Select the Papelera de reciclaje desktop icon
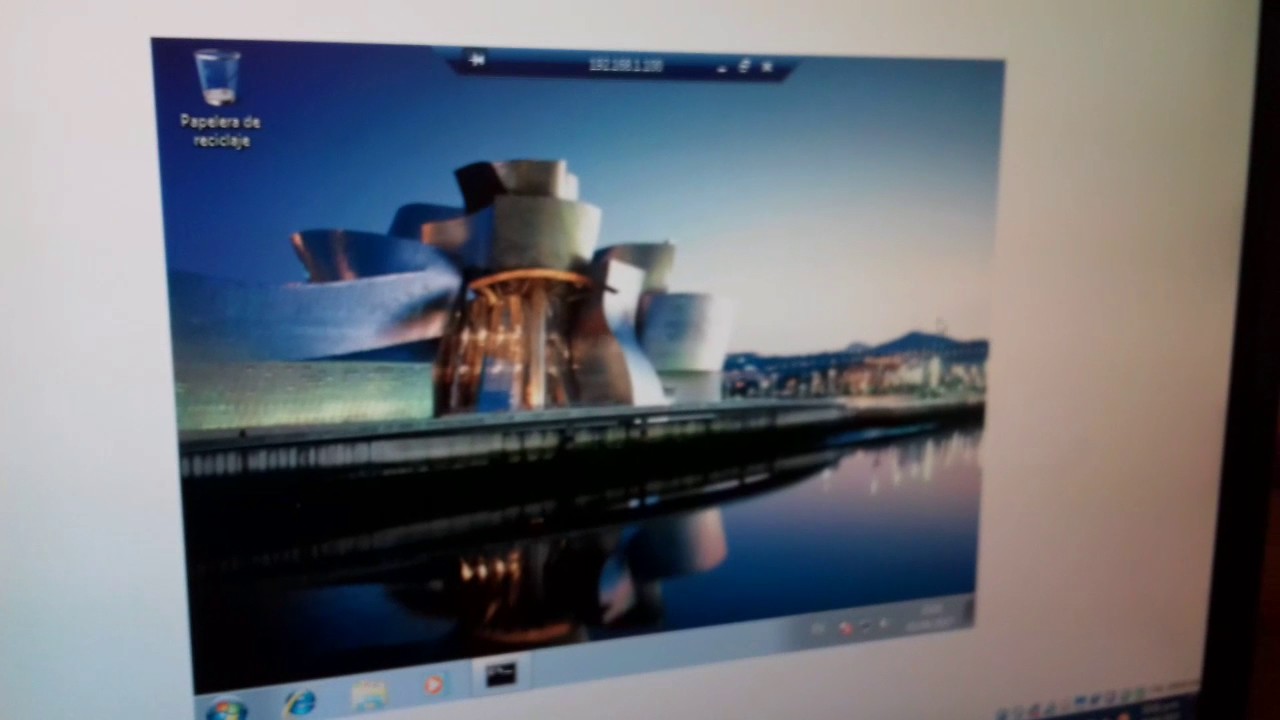The height and width of the screenshot is (720, 1280). 219,98
